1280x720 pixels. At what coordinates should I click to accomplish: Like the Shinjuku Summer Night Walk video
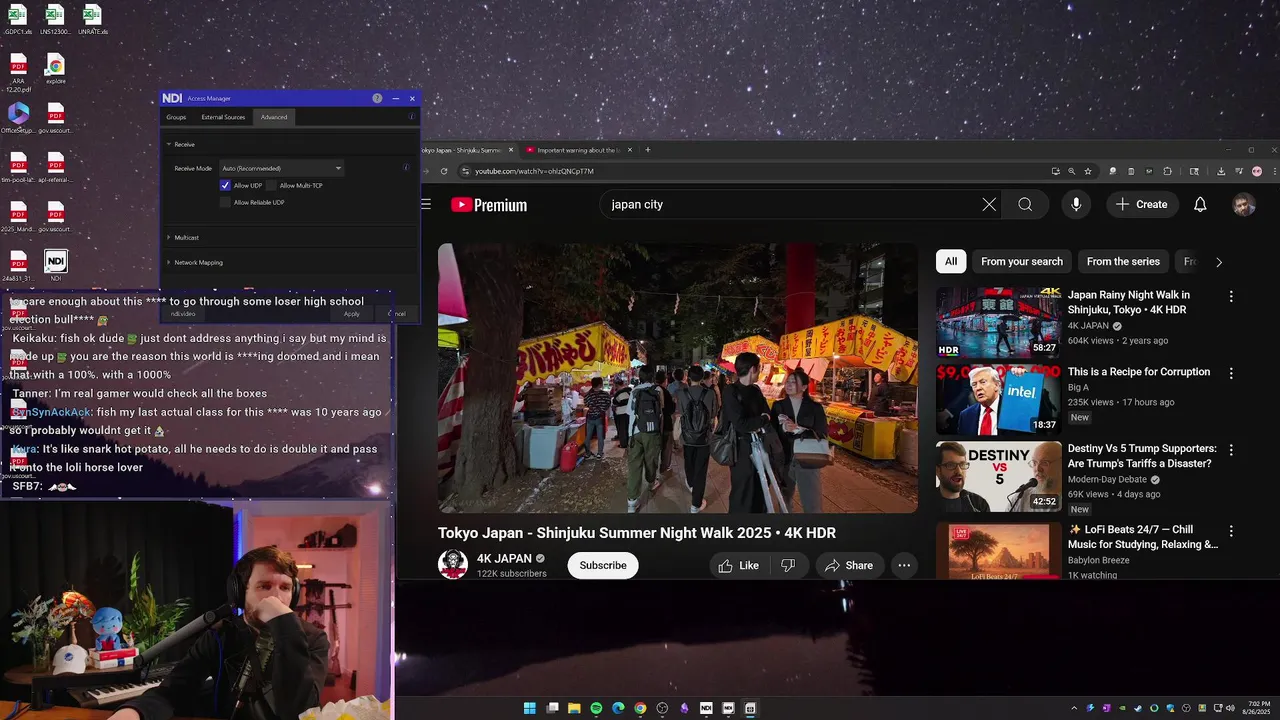[x=738, y=565]
